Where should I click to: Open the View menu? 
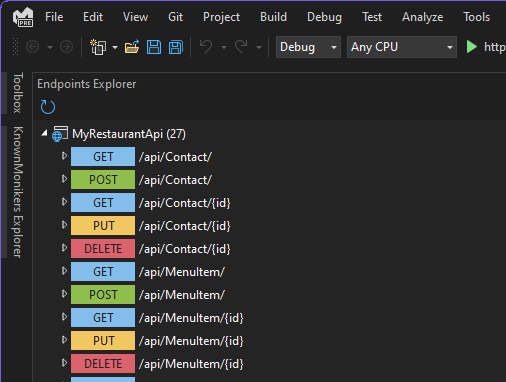(135, 17)
